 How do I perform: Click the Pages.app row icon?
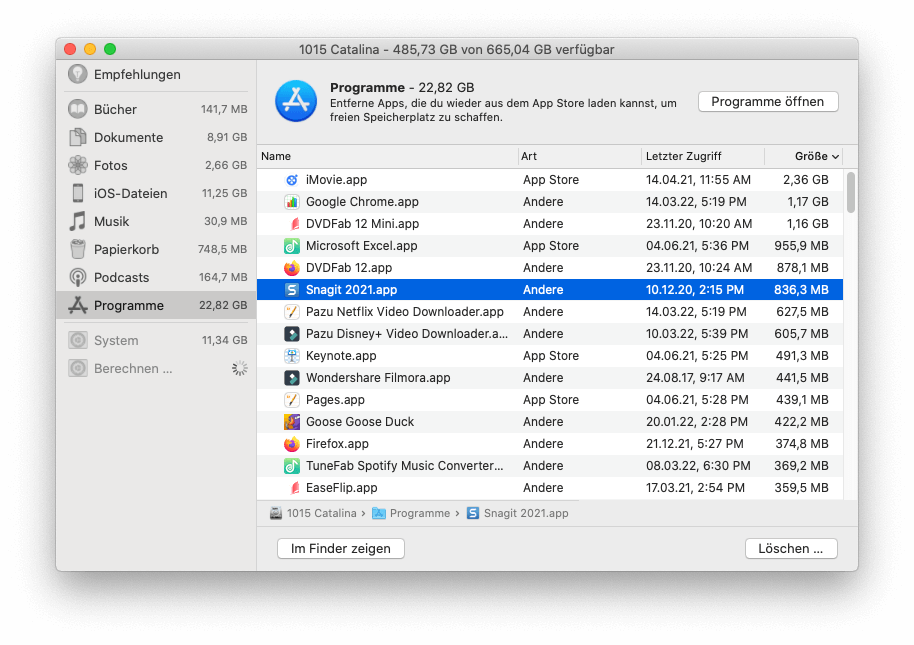[x=291, y=400]
